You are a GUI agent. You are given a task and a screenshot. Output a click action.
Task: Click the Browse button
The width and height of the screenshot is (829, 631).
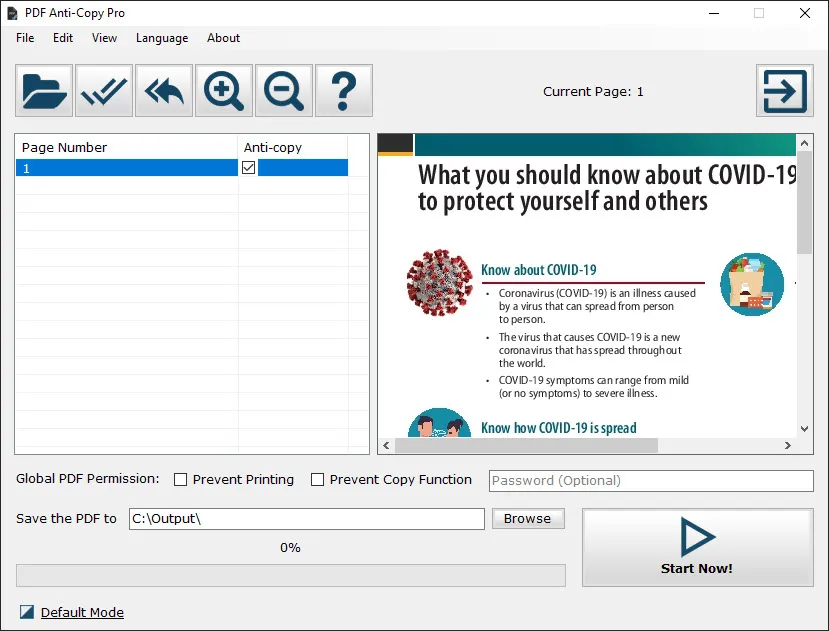(x=528, y=518)
